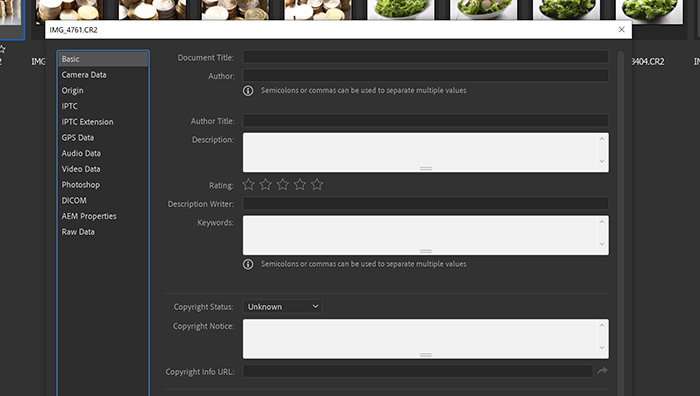Screen dimensions: 700x396
Task: Click the info icon below Keywords field
Action: click(x=248, y=264)
